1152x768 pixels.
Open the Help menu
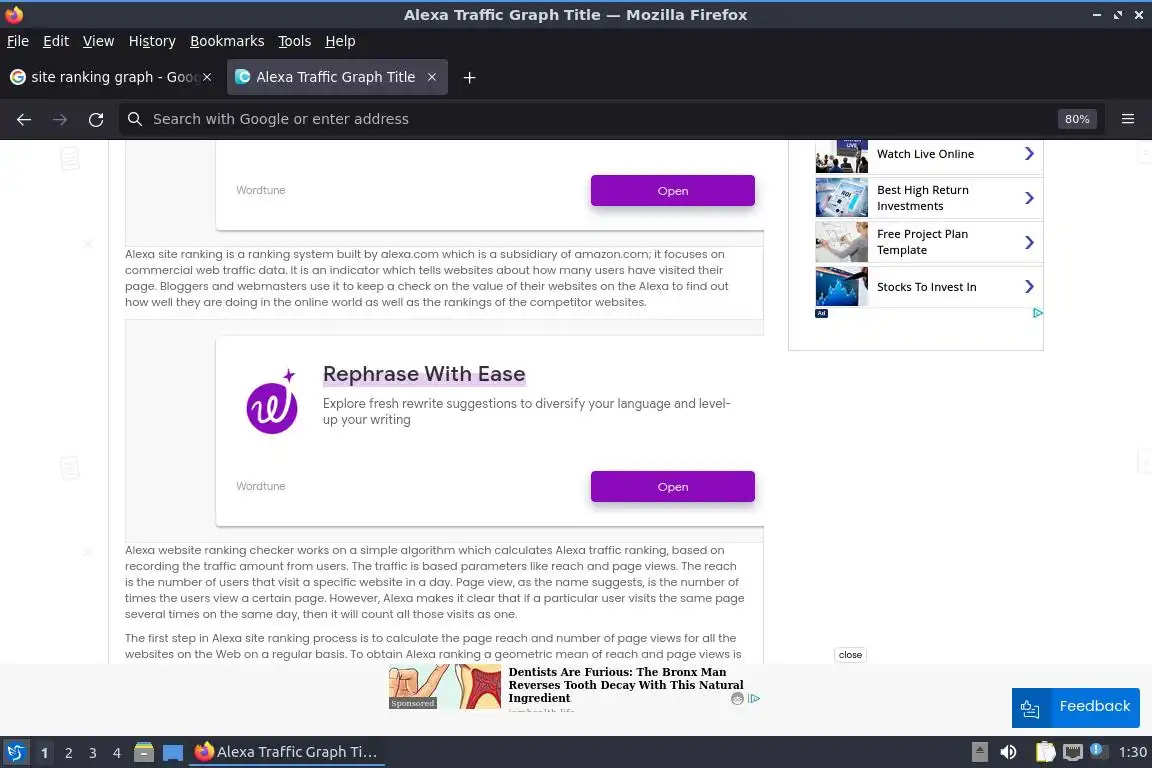pyautogui.click(x=340, y=41)
